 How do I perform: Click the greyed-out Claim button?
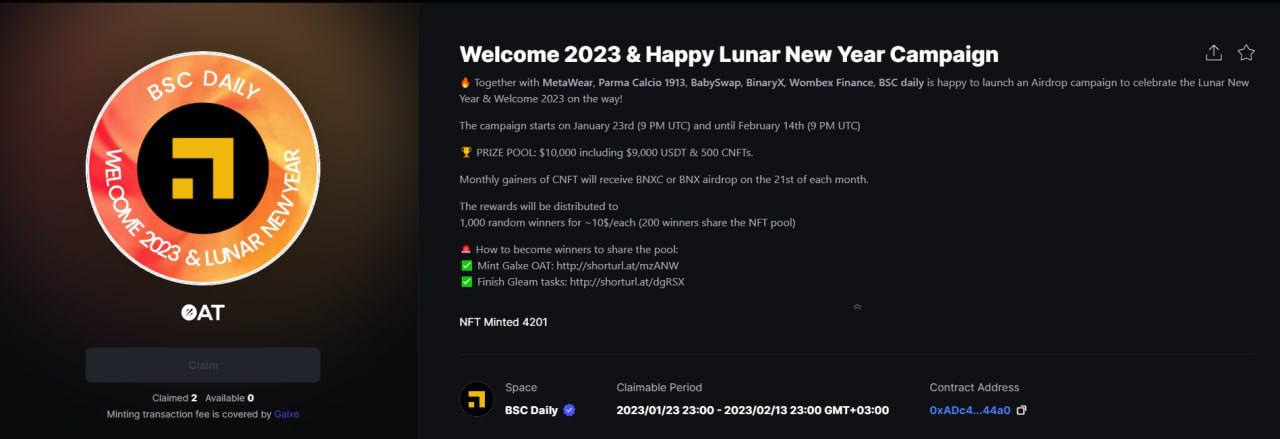(203, 365)
